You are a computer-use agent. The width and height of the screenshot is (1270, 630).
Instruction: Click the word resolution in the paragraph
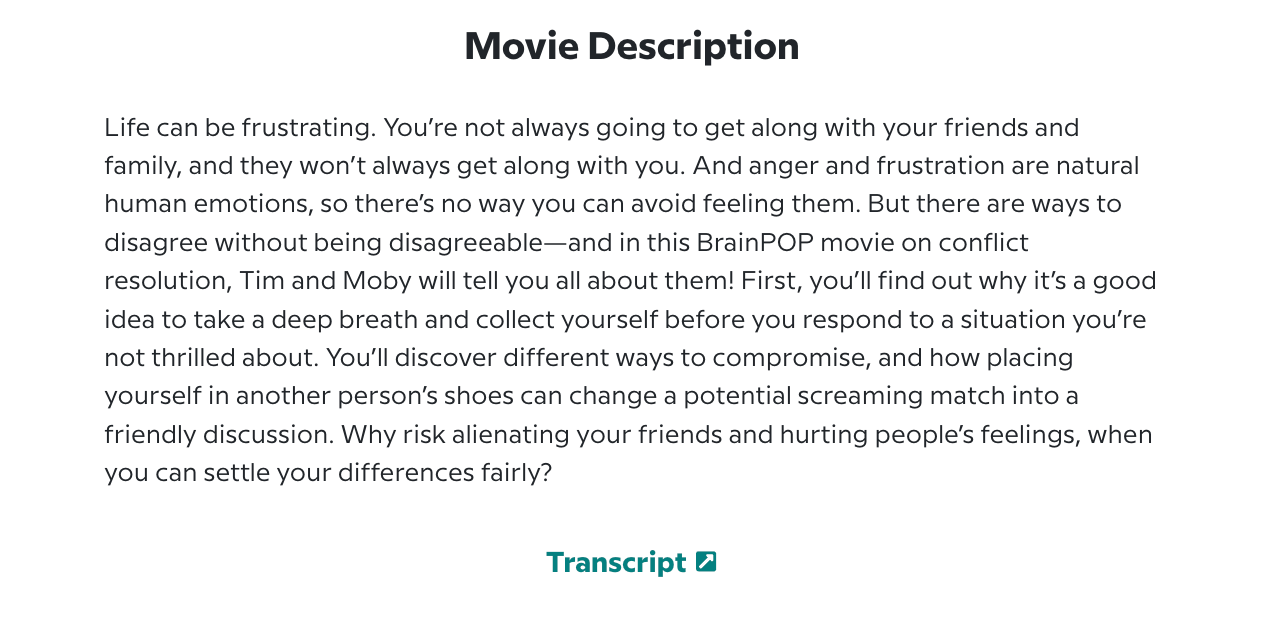pyautogui.click(x=166, y=281)
